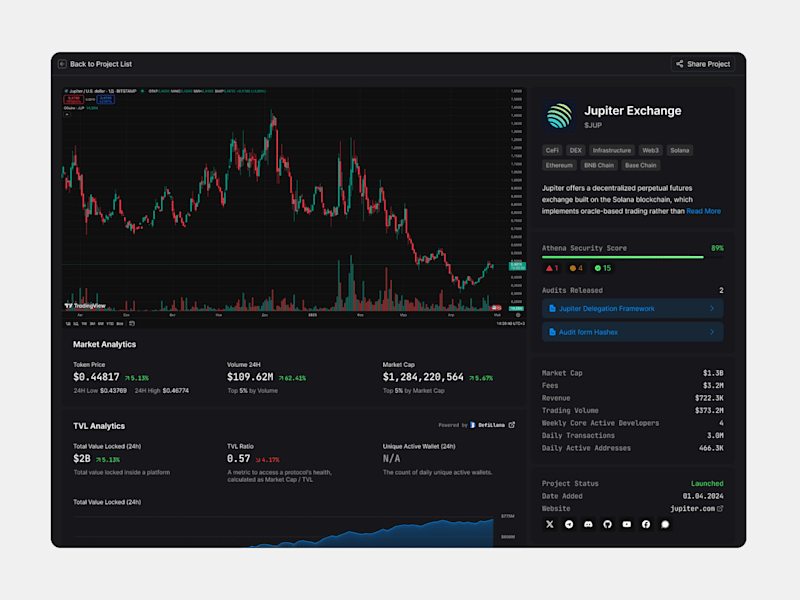The image size is (800, 600).
Task: Open Read More in the project description
Action: pyautogui.click(x=703, y=211)
